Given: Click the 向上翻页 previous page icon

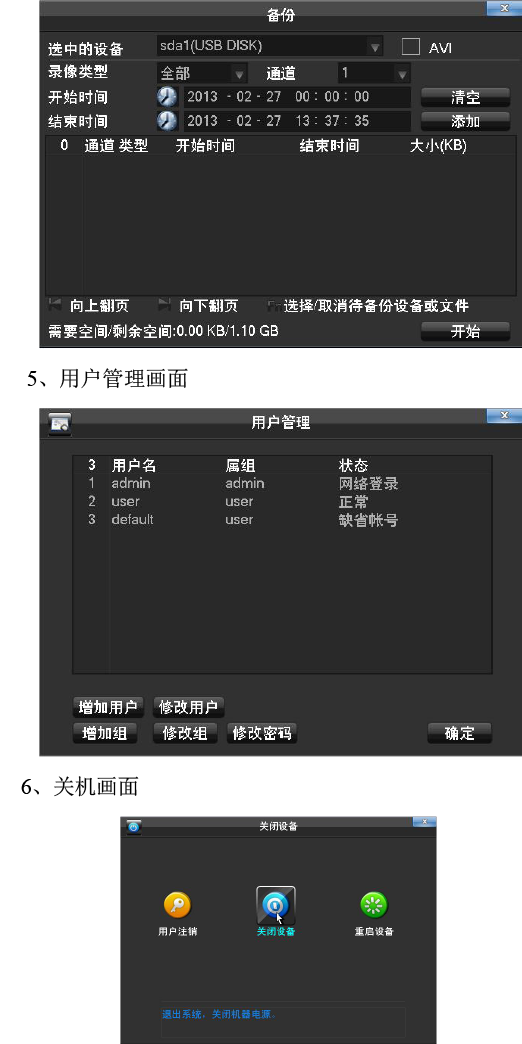Looking at the screenshot, I should tap(55, 306).
